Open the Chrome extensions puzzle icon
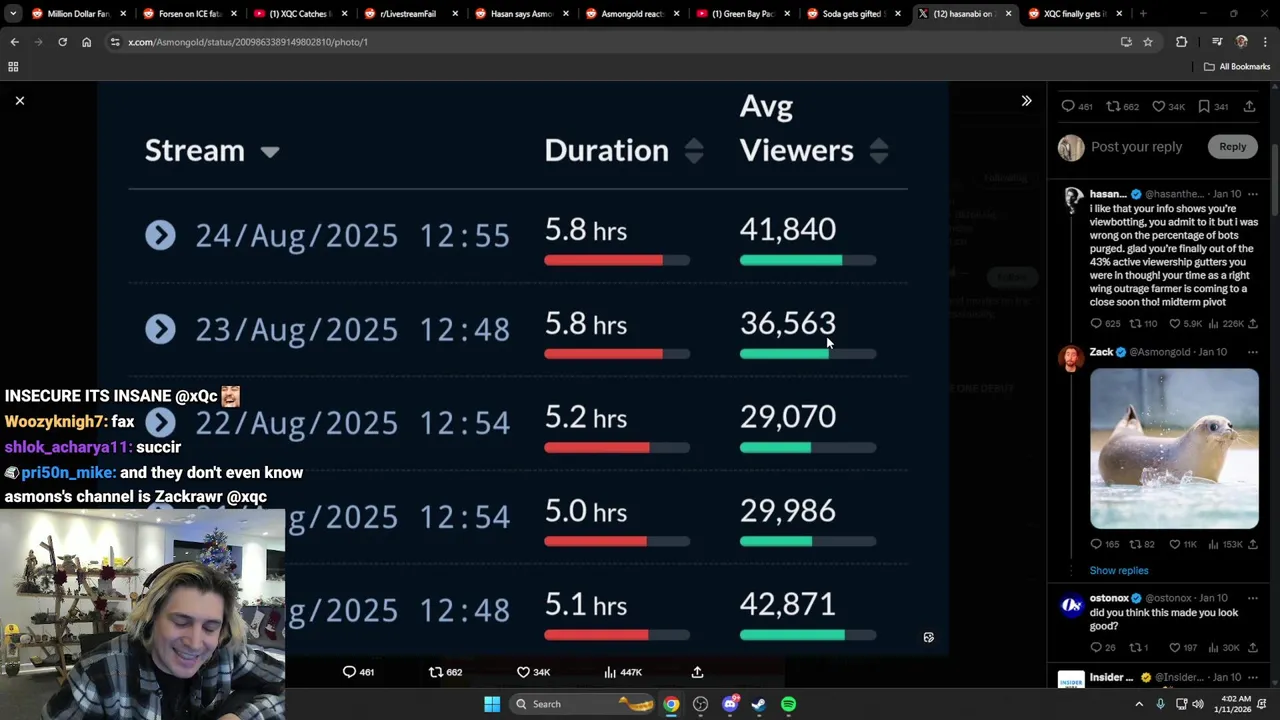 [1182, 42]
